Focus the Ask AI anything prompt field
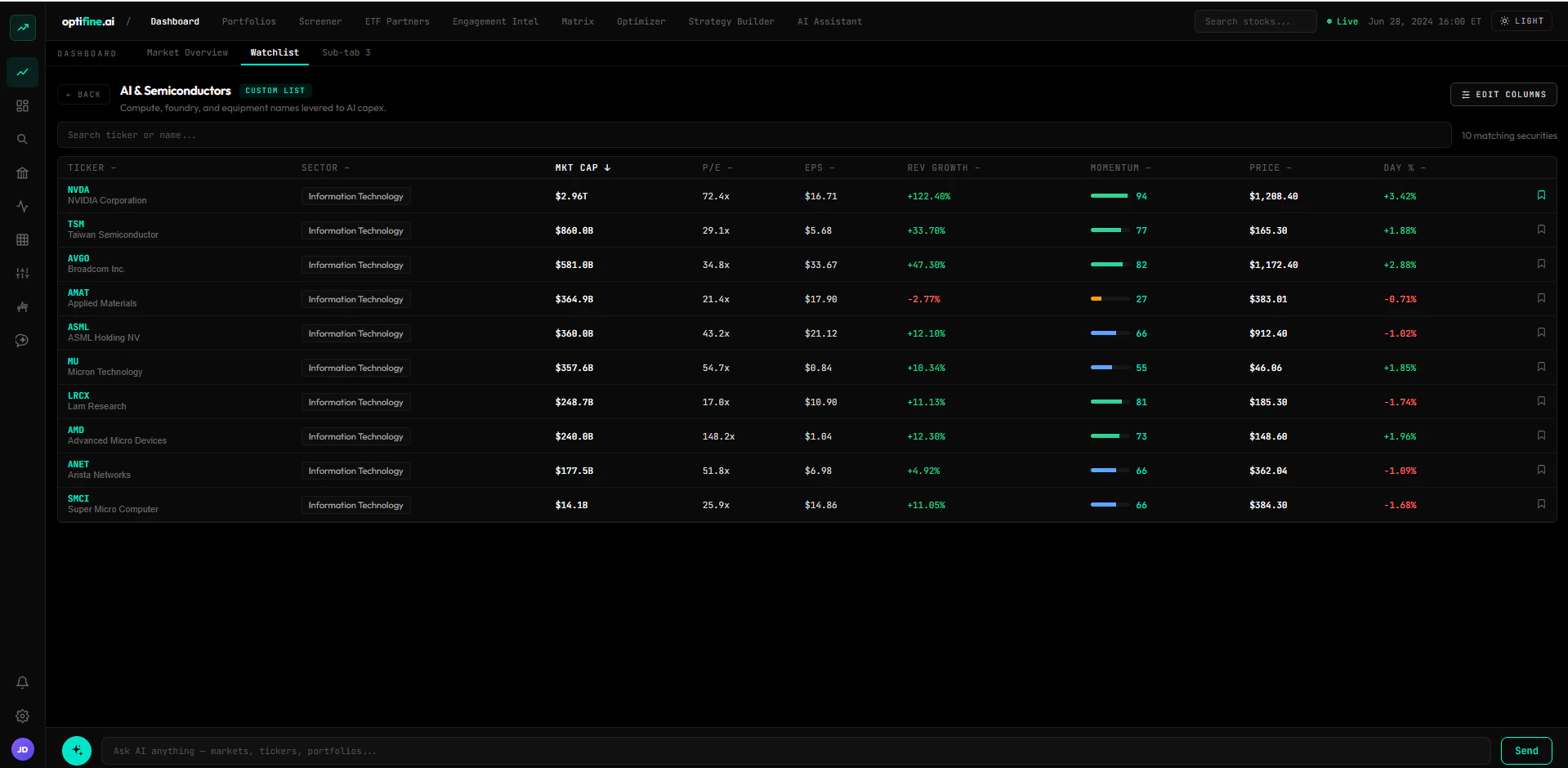 coord(796,751)
